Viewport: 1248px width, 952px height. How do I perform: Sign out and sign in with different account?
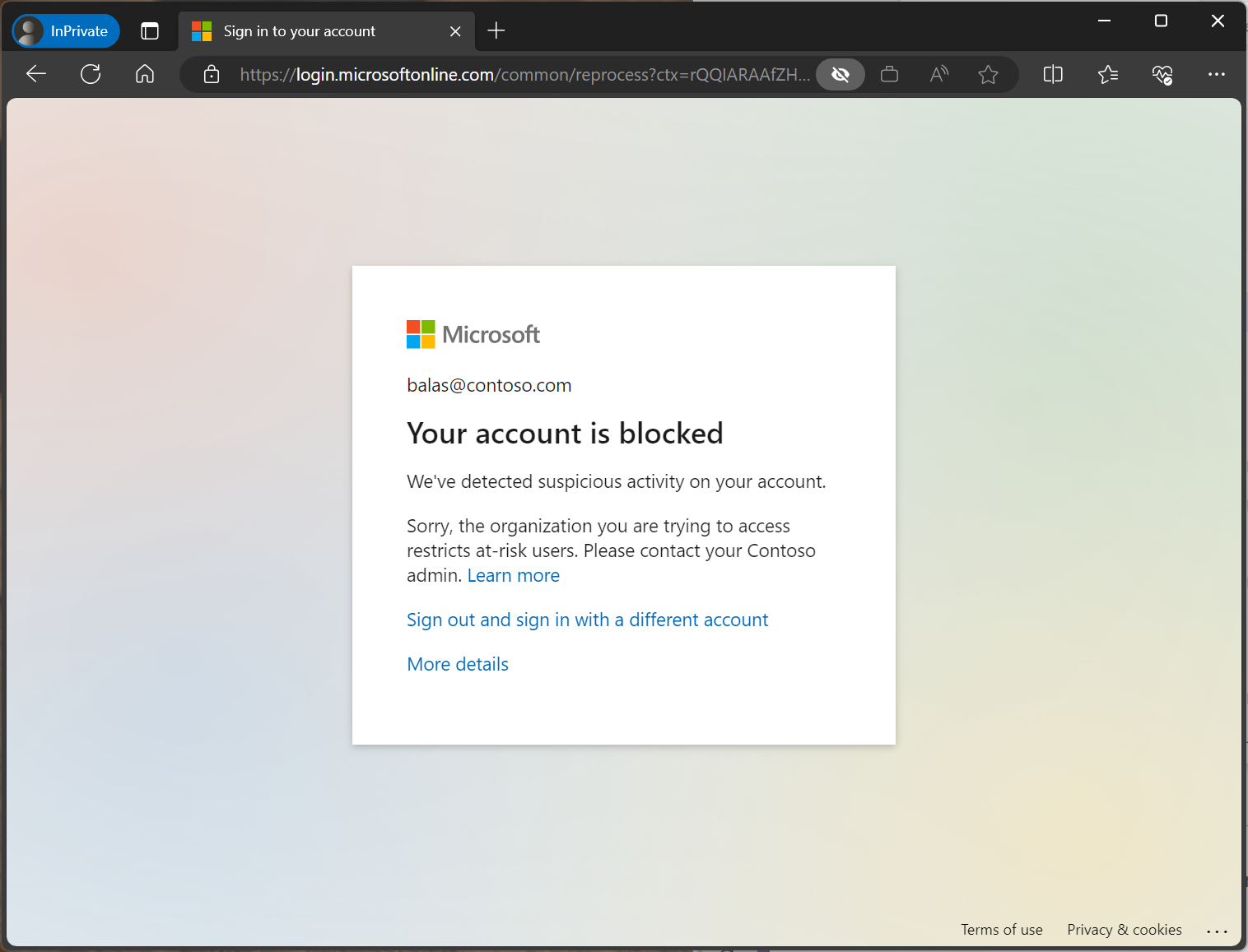[x=587, y=620]
